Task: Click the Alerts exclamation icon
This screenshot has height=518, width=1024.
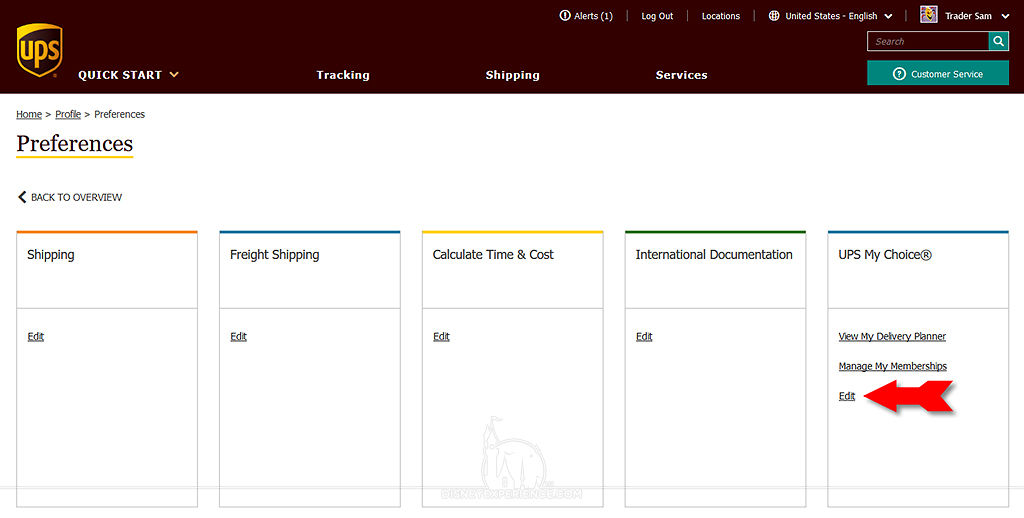Action: tap(565, 16)
